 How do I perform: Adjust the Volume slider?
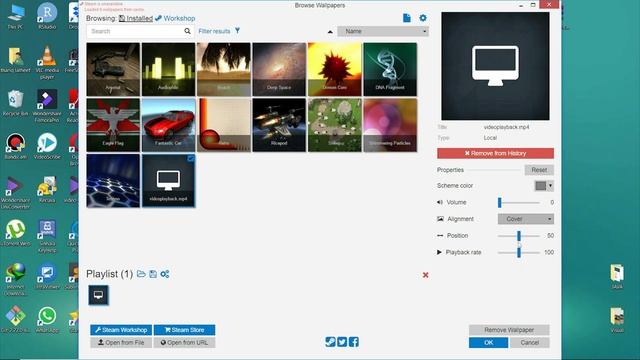click(519, 202)
